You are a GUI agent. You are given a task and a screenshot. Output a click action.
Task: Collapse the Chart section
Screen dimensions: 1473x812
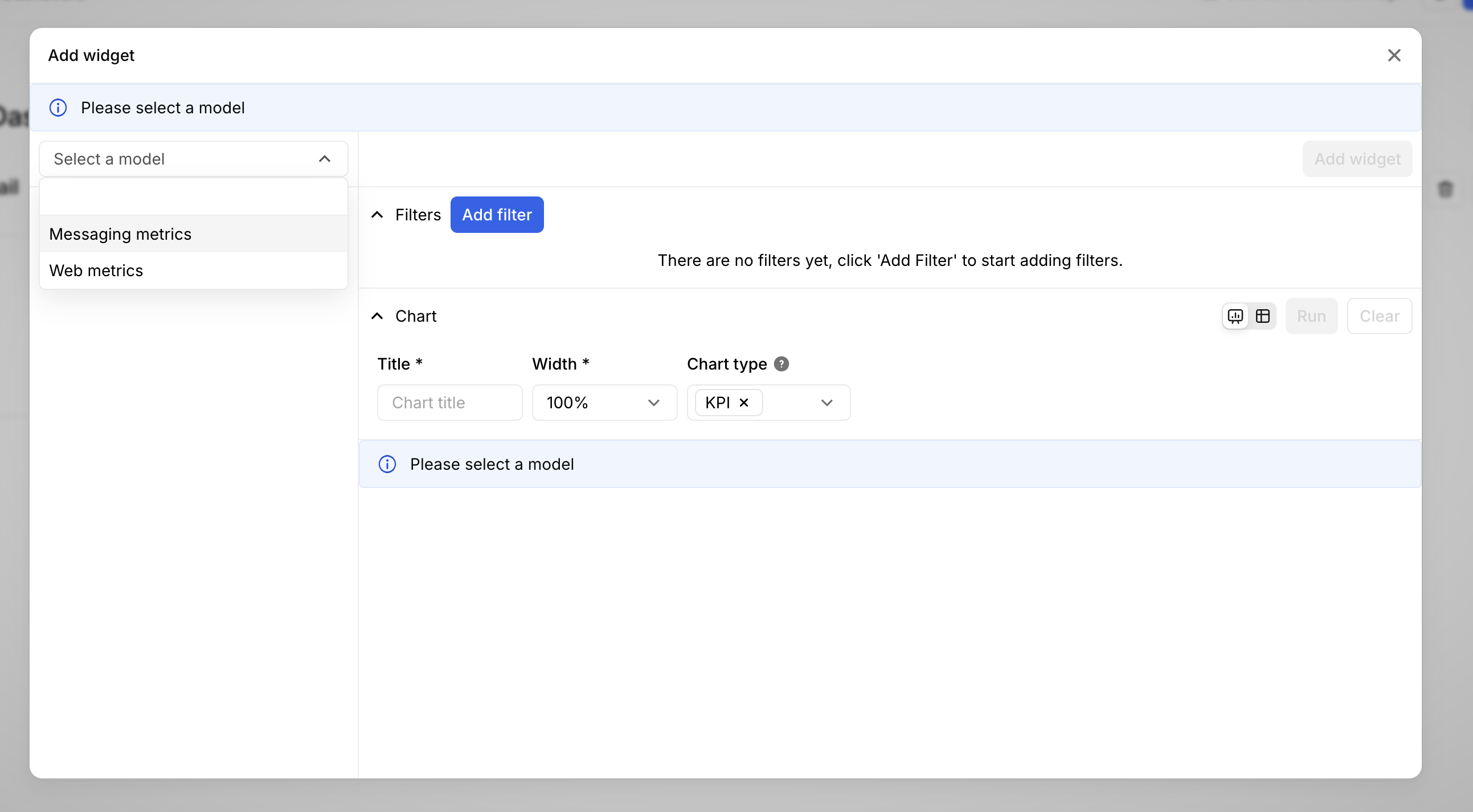(378, 316)
